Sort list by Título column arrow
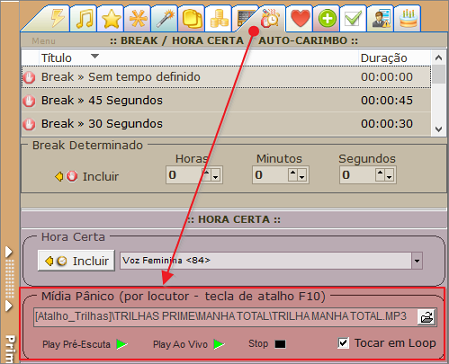The width and height of the screenshot is (449, 364). [x=95, y=56]
